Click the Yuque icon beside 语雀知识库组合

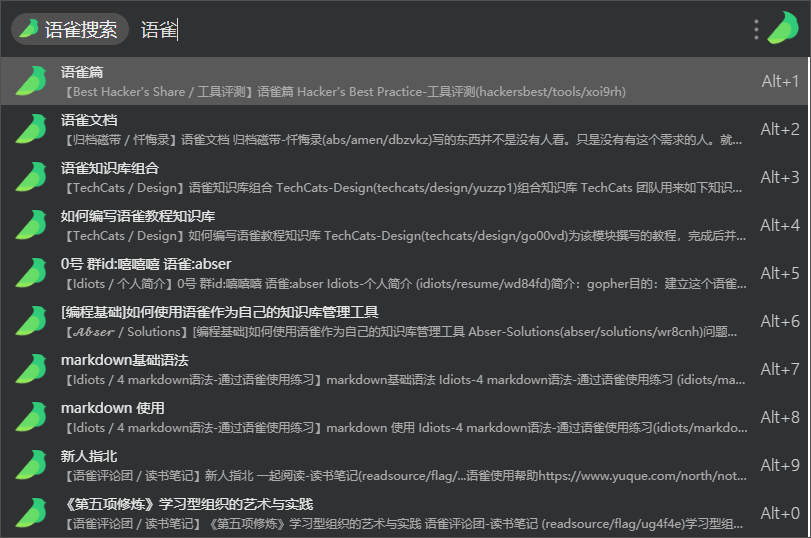pyautogui.click(x=31, y=177)
